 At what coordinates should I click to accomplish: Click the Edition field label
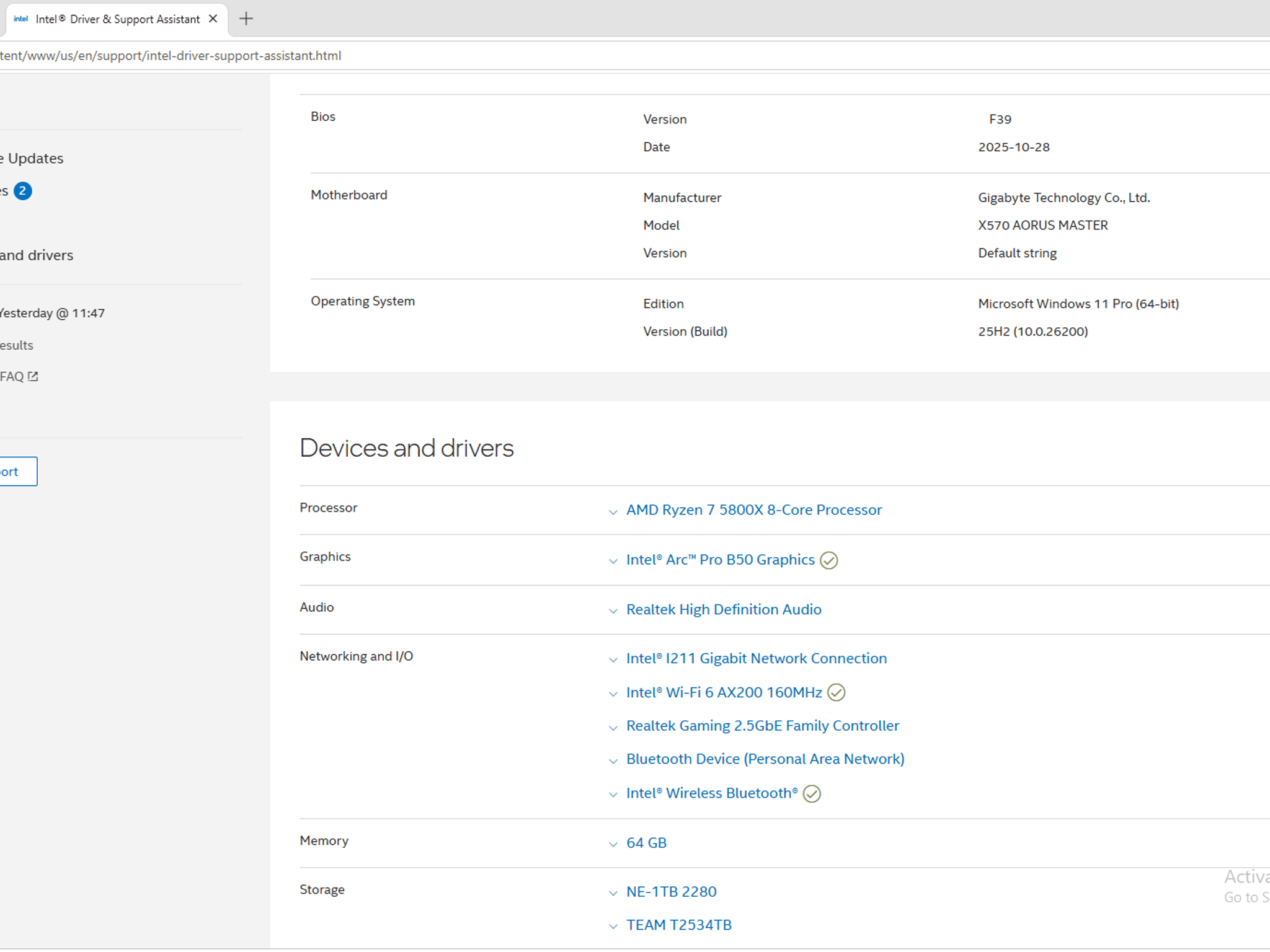(664, 304)
